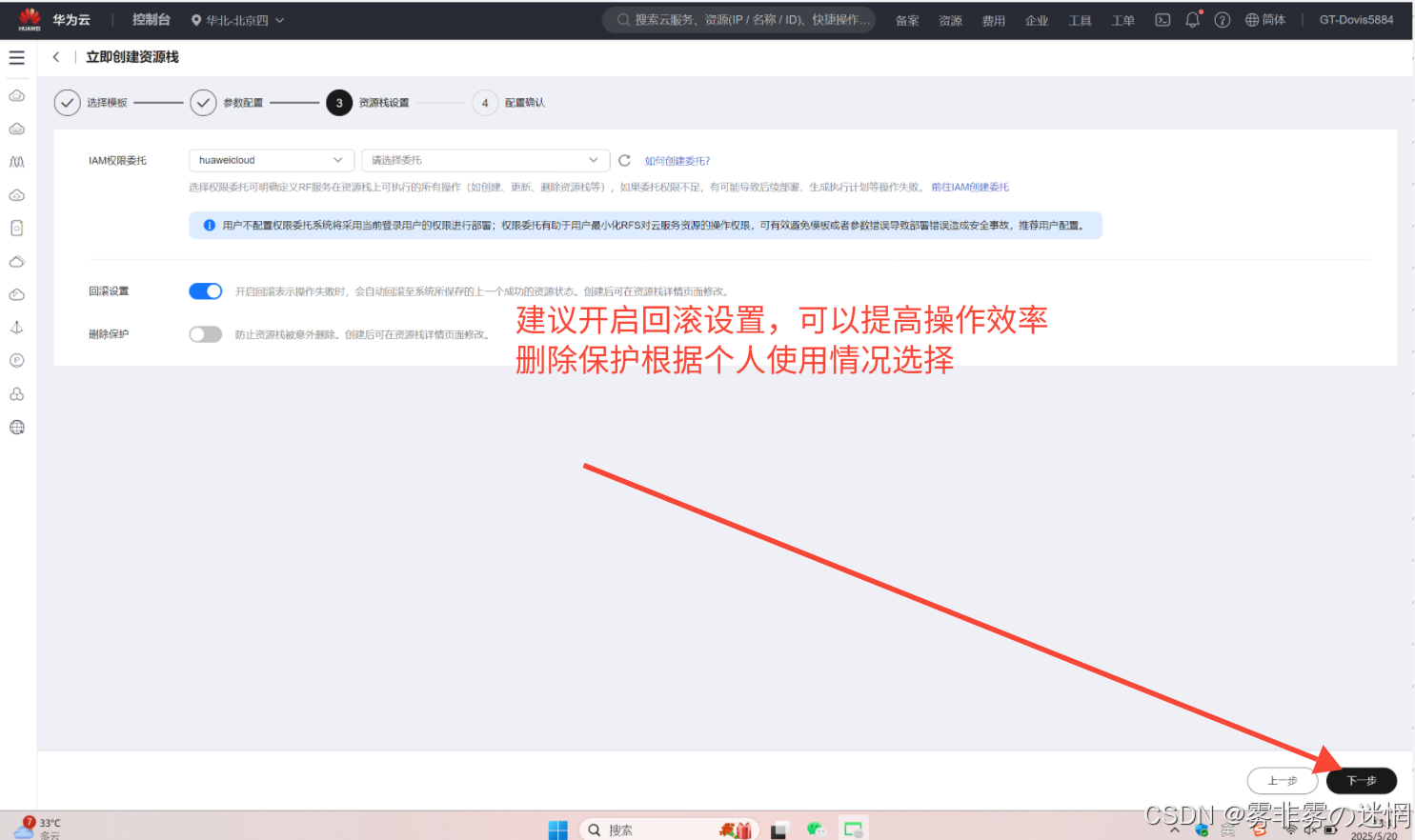Open the sailboat-shaped sidebar icon

point(17,328)
